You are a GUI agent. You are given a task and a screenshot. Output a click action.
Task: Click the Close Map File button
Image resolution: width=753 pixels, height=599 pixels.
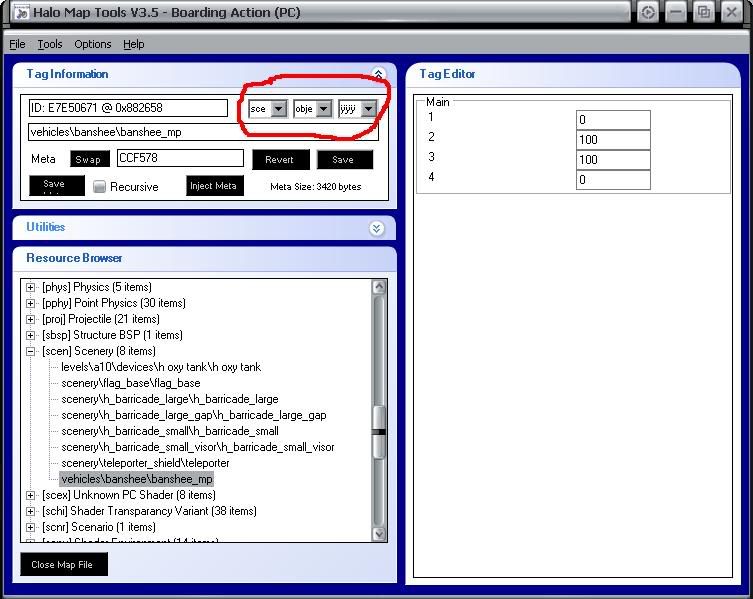[x=64, y=564]
